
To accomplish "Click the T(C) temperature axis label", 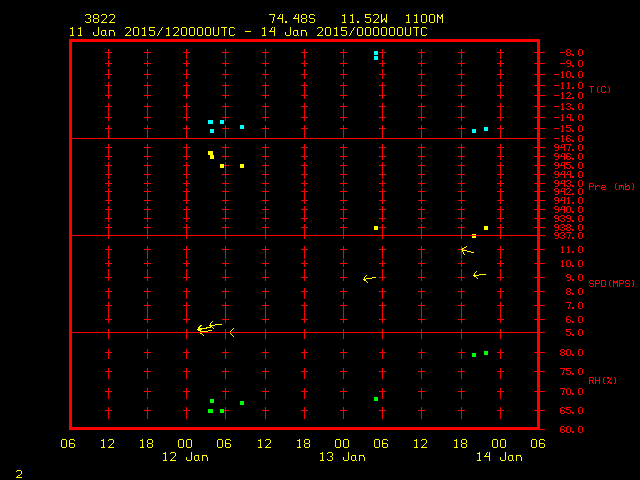I will tap(599, 90).
